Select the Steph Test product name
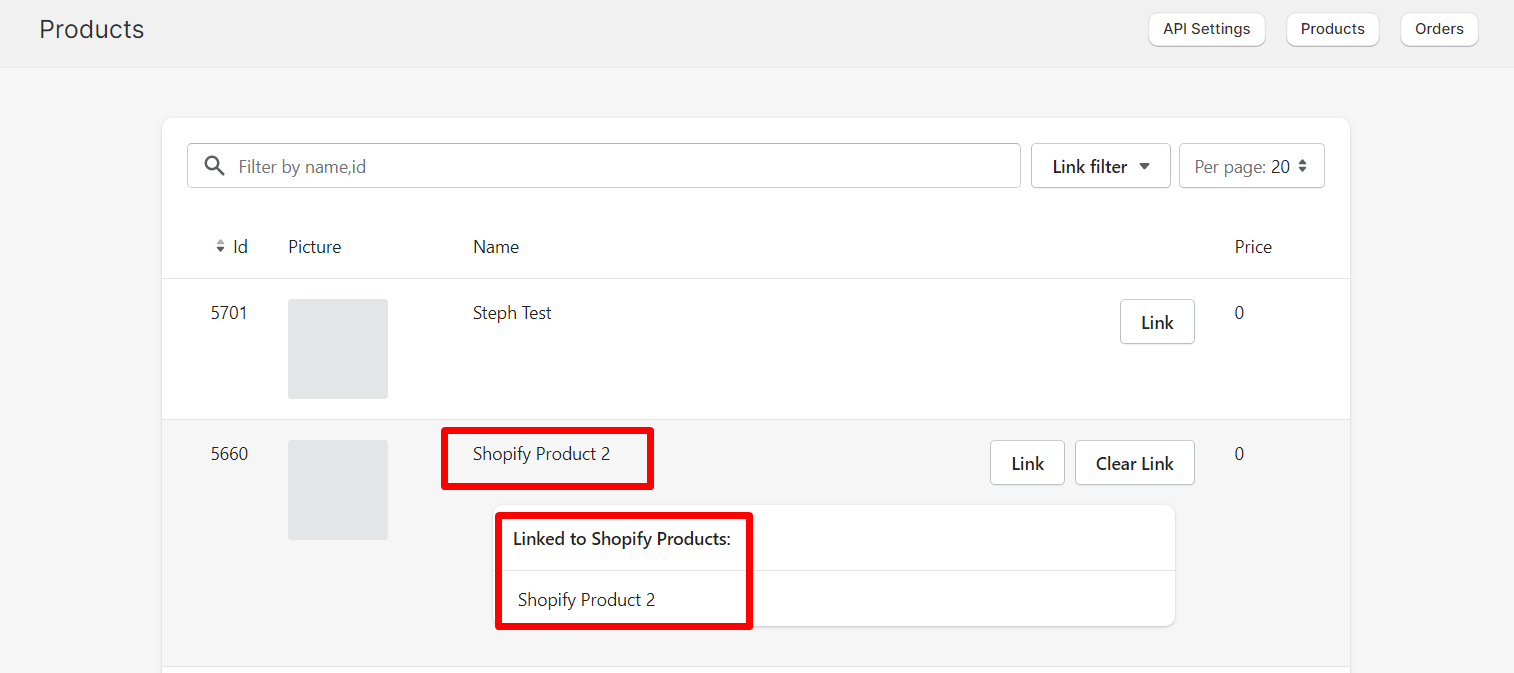 pos(512,313)
